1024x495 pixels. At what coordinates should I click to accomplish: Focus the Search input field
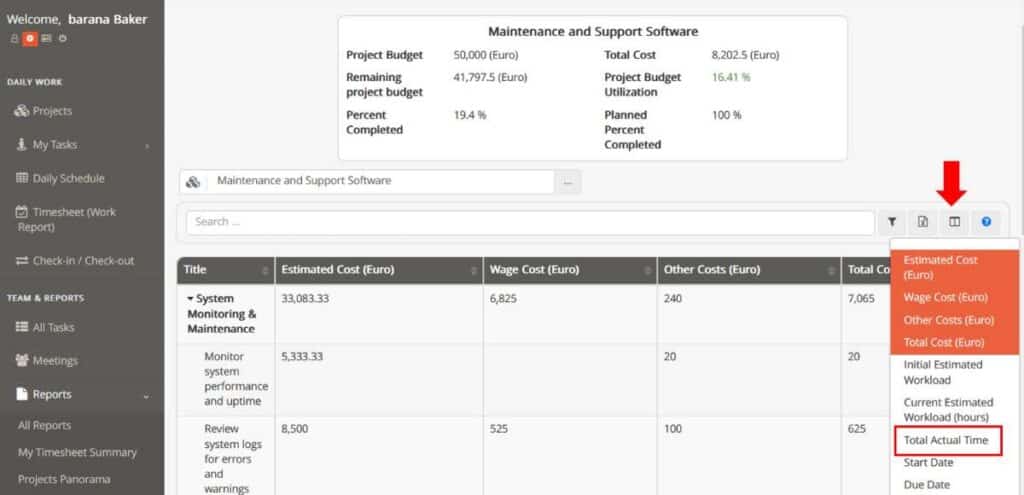coord(530,222)
